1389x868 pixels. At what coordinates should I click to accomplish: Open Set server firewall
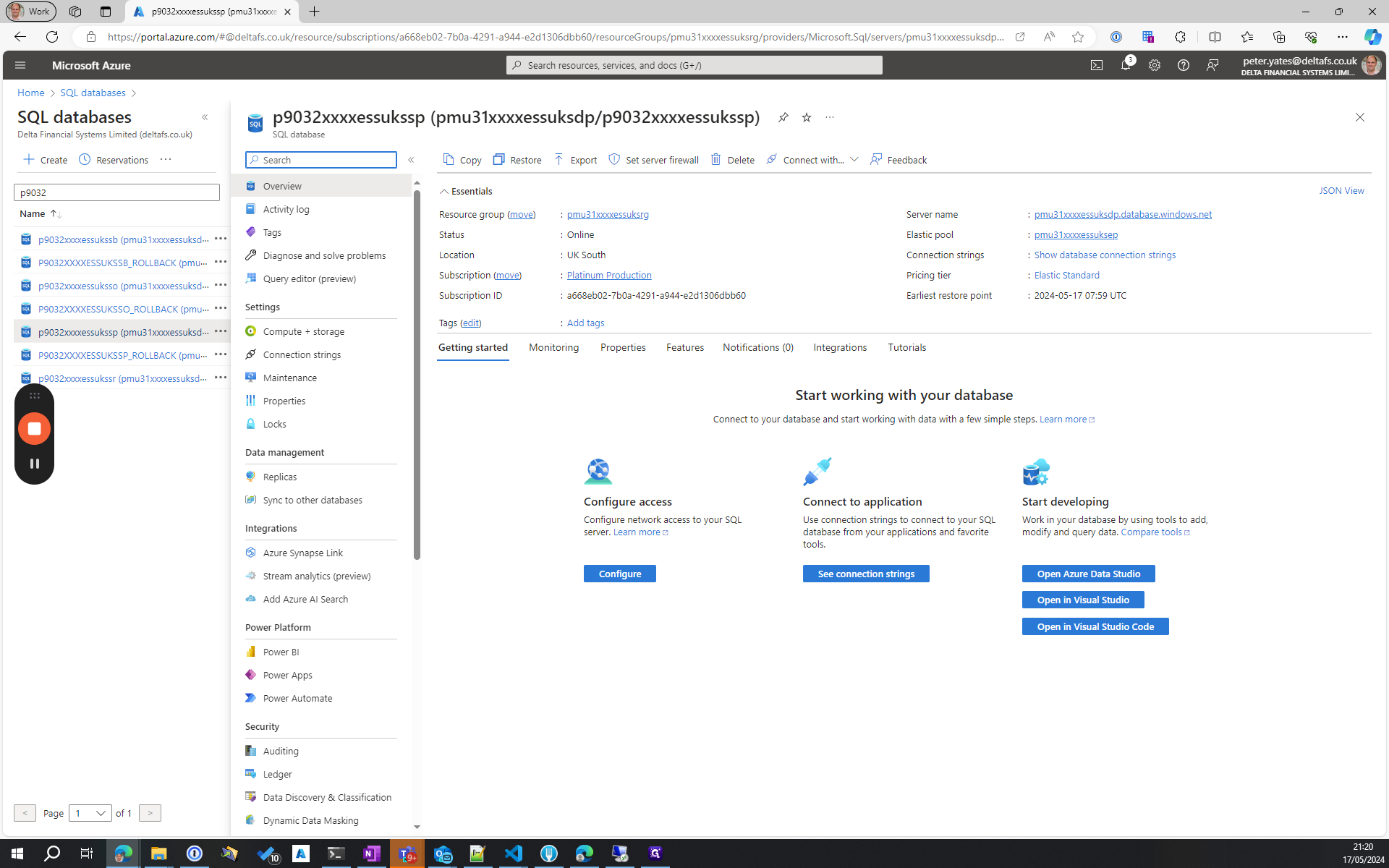coord(654,160)
